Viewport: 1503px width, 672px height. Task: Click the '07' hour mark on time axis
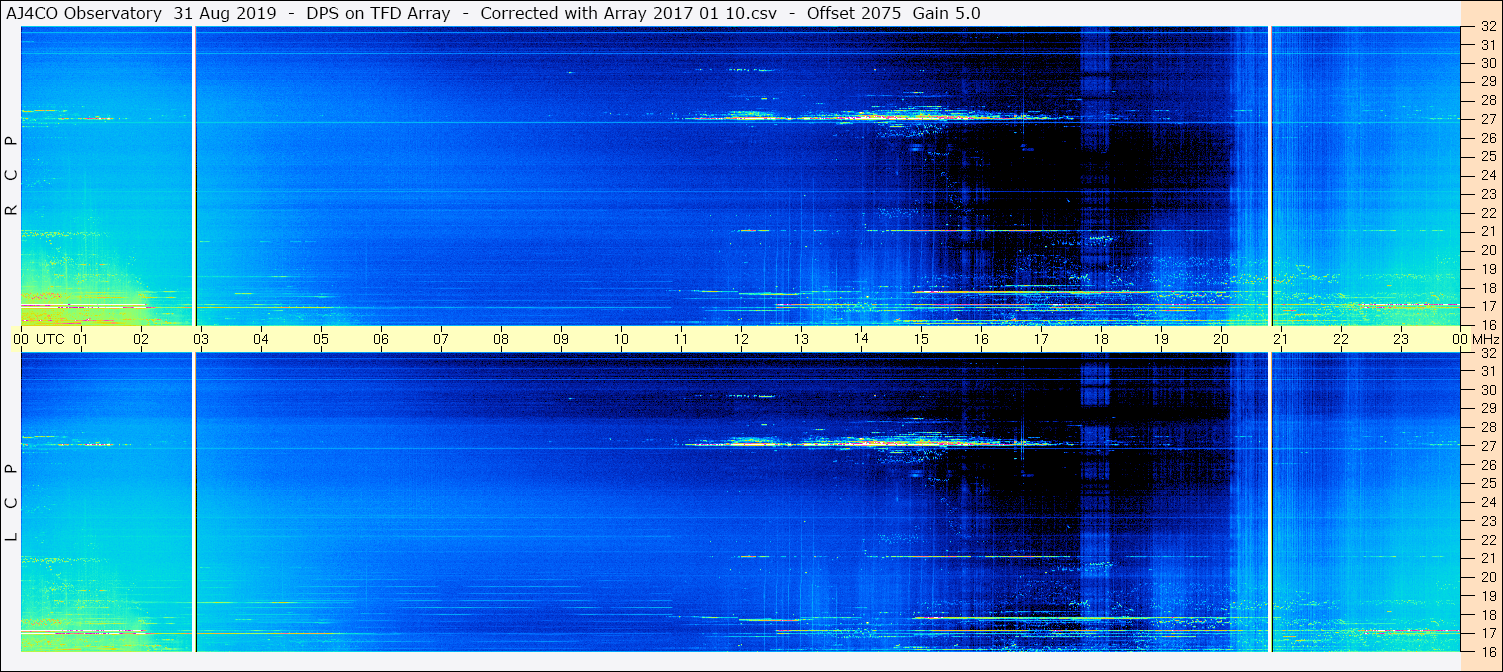441,339
